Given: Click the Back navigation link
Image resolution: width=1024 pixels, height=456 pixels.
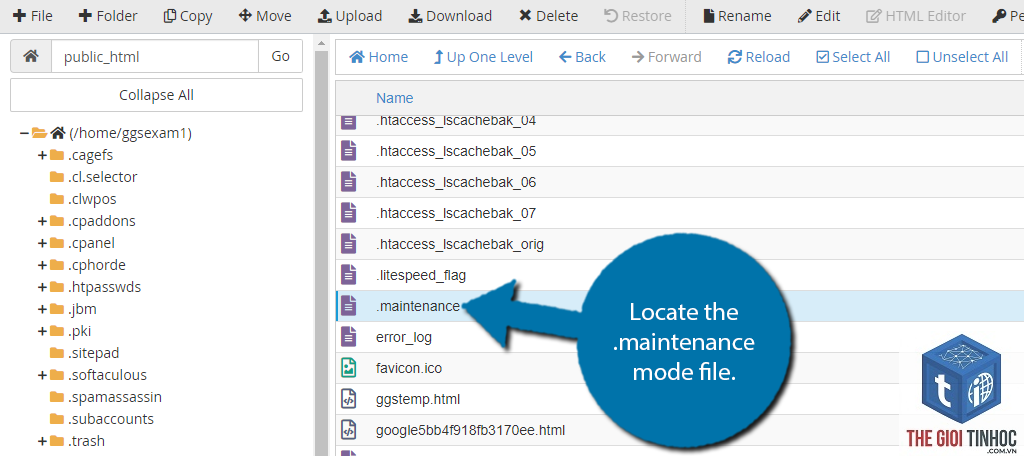Looking at the screenshot, I should 582,57.
